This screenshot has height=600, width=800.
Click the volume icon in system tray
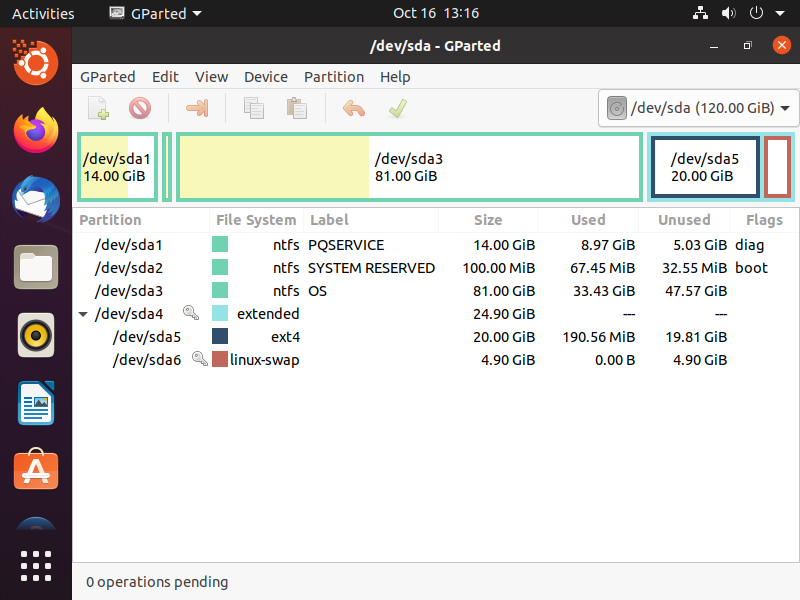[728, 13]
